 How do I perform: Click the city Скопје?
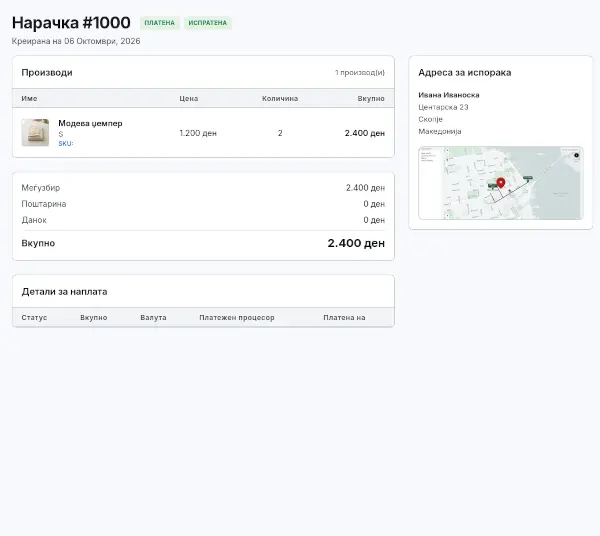click(430, 119)
